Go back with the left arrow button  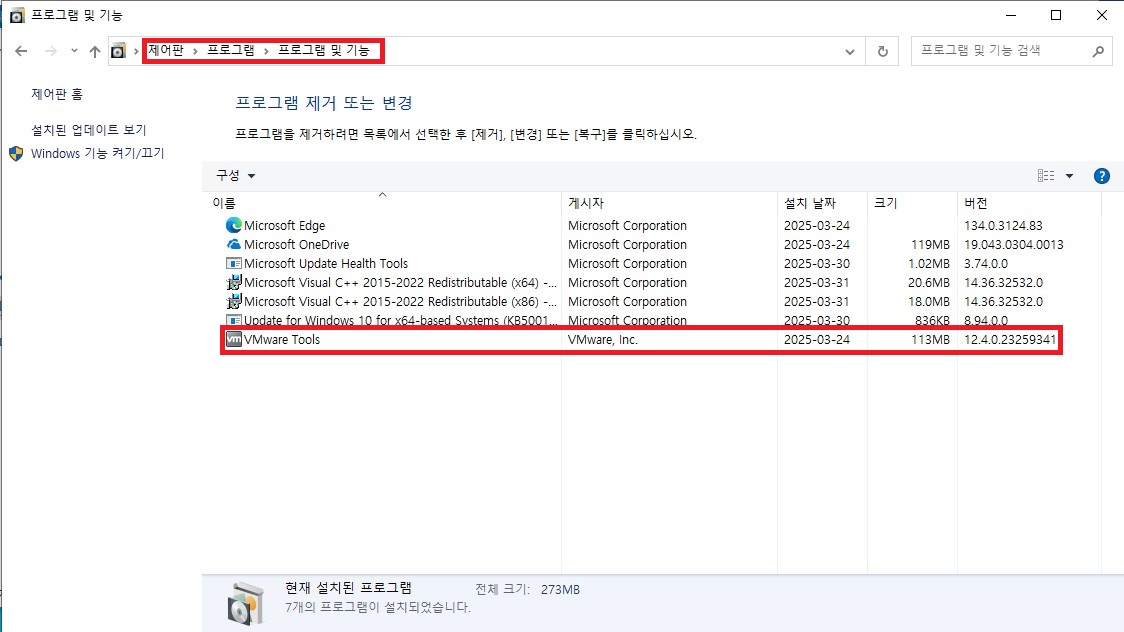click(21, 51)
